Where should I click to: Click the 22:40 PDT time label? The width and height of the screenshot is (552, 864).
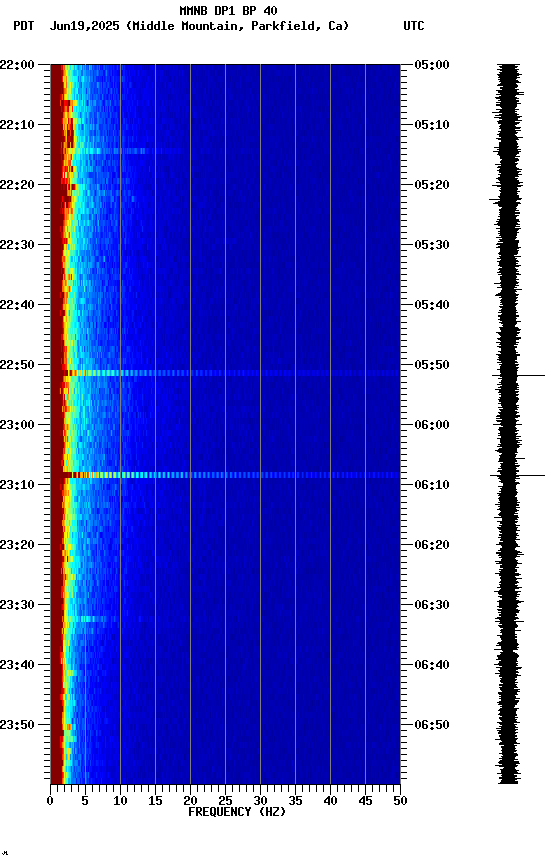click(17, 305)
